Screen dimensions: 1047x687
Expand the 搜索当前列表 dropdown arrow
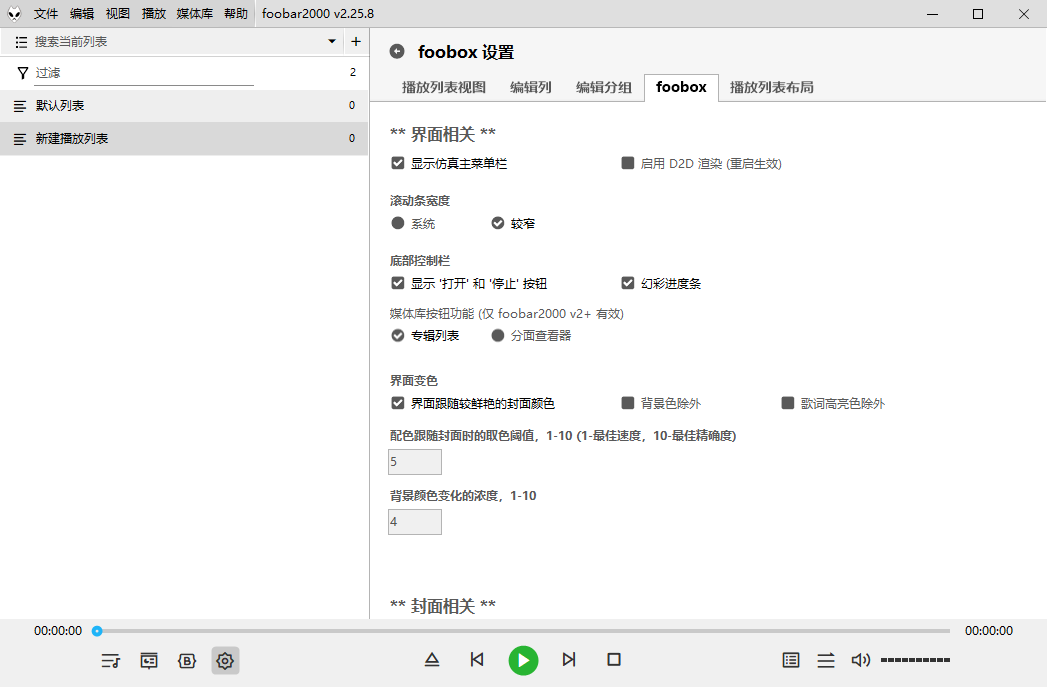[332, 41]
